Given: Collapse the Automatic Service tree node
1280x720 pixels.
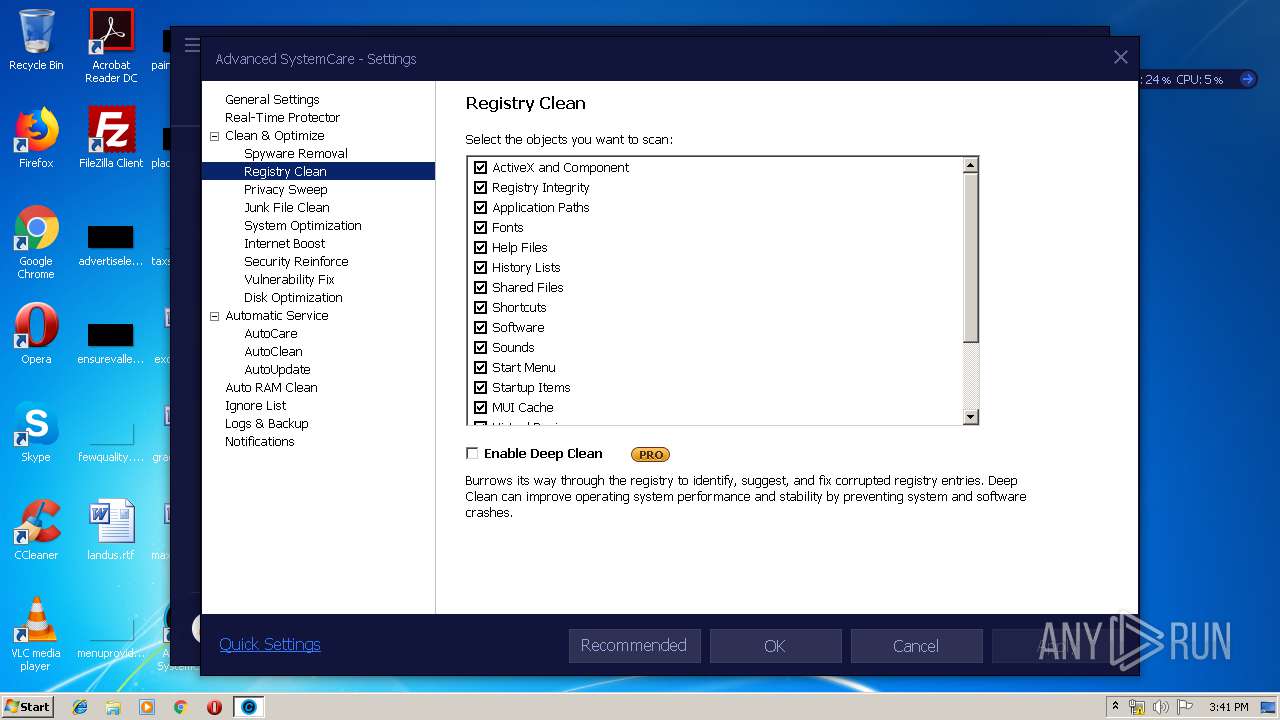Looking at the screenshot, I should (x=214, y=316).
